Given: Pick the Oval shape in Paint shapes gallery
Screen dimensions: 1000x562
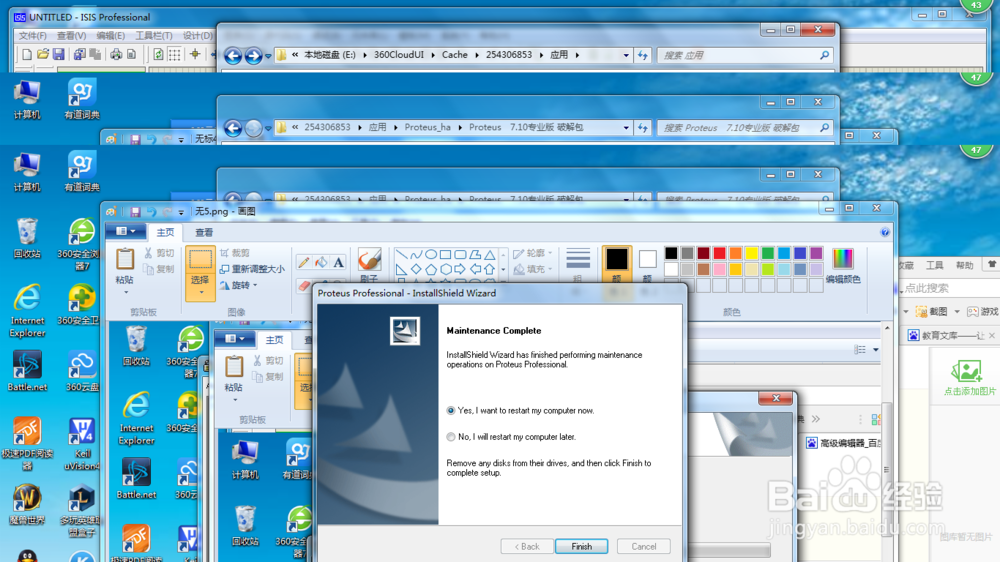Looking at the screenshot, I should tap(431, 254).
